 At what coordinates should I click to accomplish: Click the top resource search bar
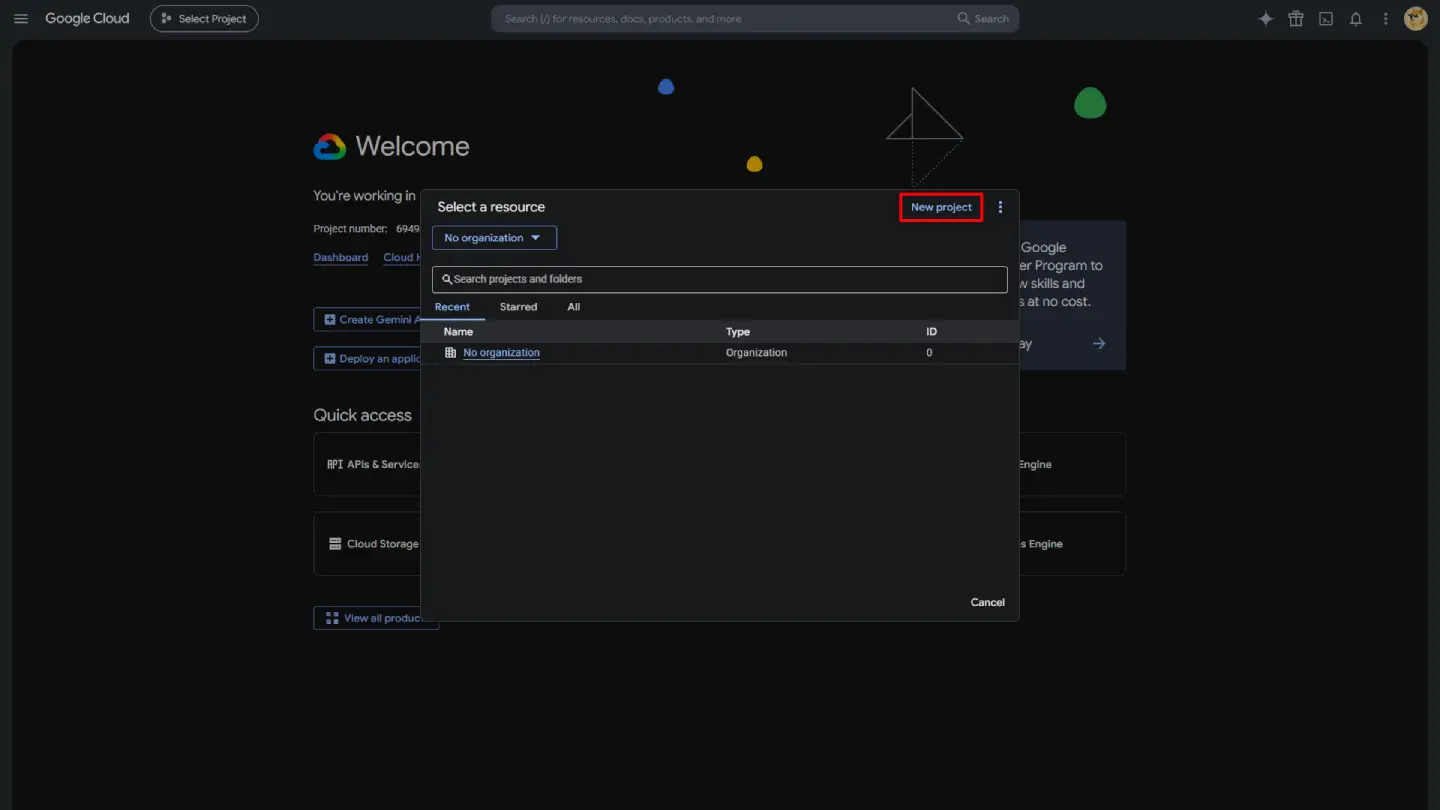pyautogui.click(x=755, y=19)
